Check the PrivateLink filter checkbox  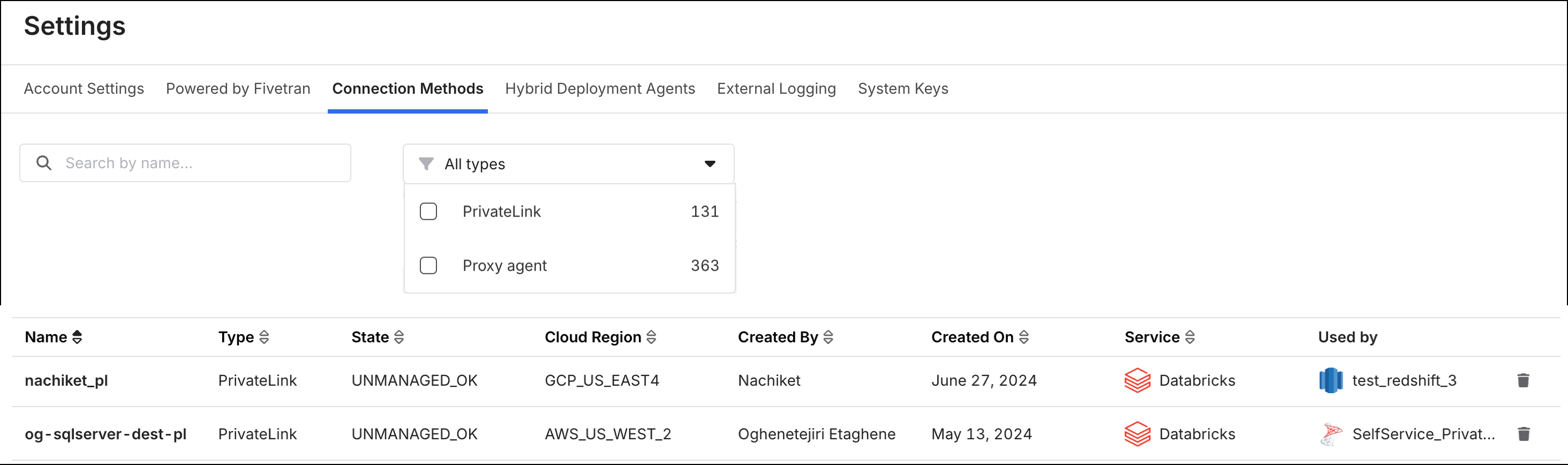tap(428, 211)
